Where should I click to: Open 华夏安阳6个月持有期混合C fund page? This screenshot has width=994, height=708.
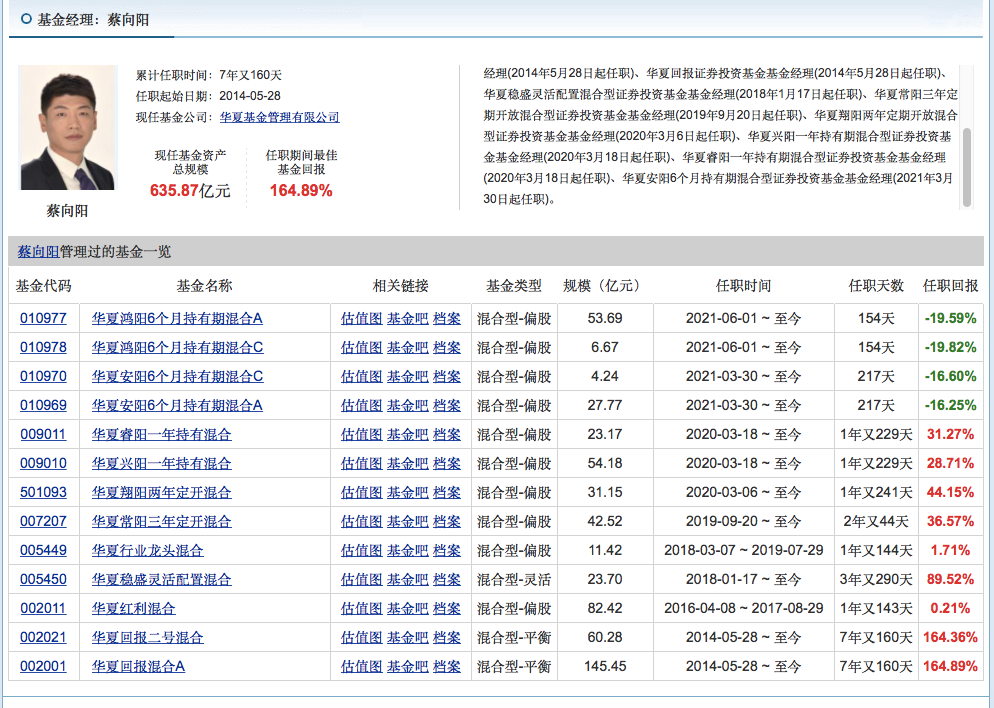[x=178, y=377]
